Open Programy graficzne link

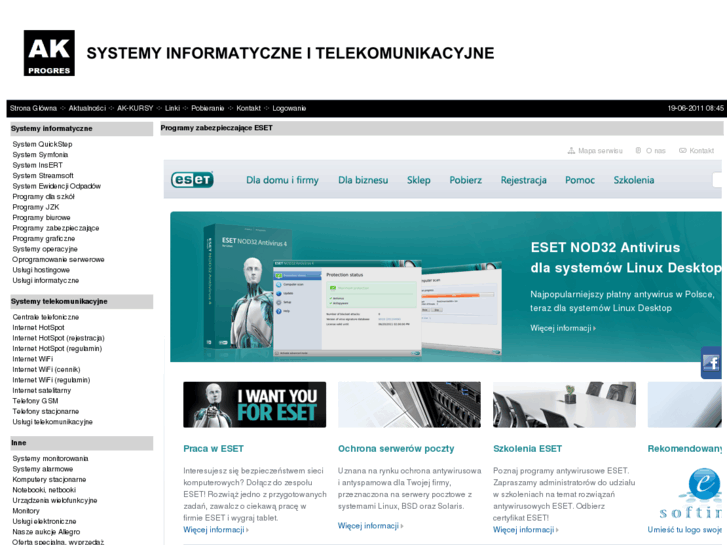pyautogui.click(x=44, y=238)
